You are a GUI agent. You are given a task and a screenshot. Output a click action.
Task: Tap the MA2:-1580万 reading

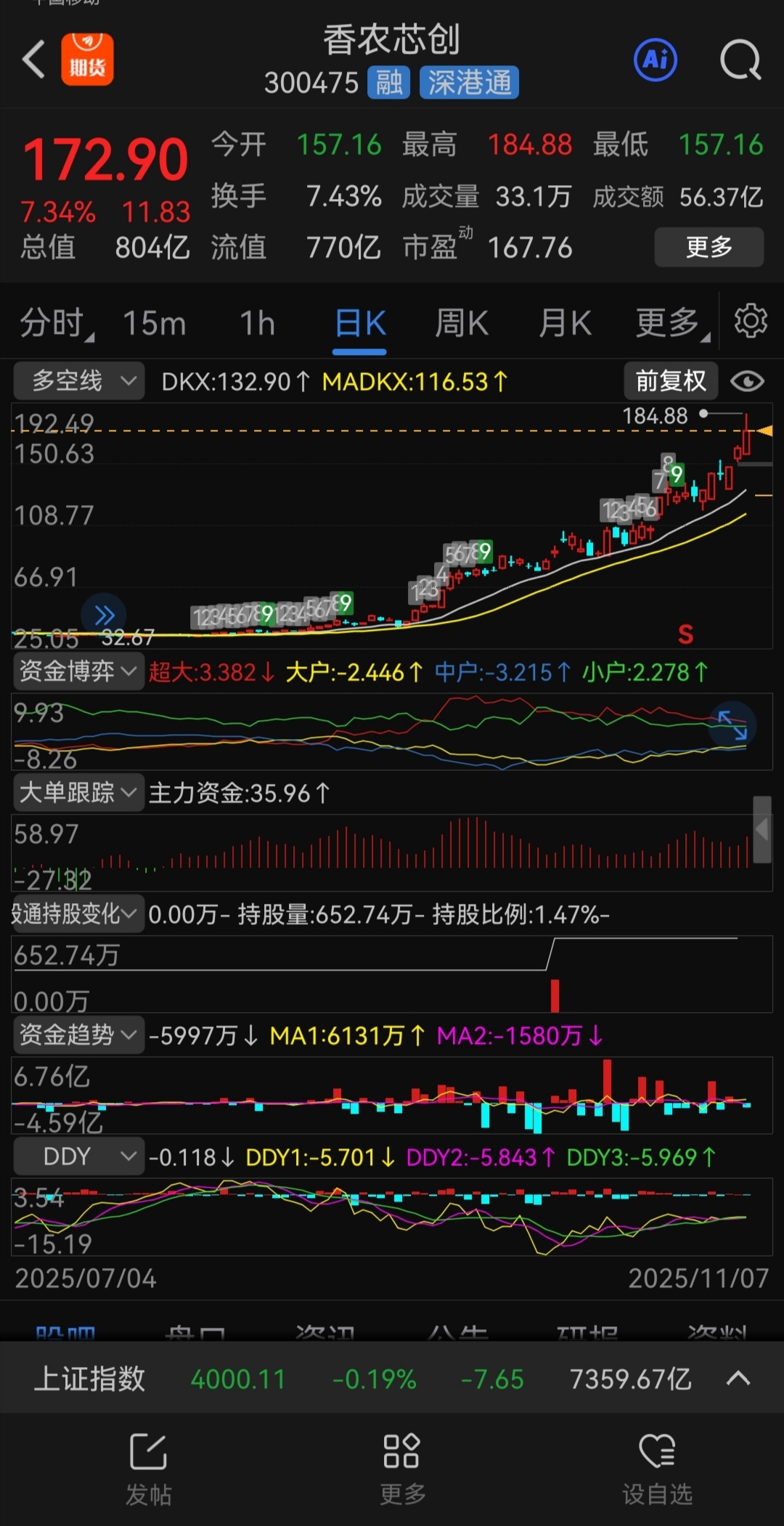[520, 1035]
